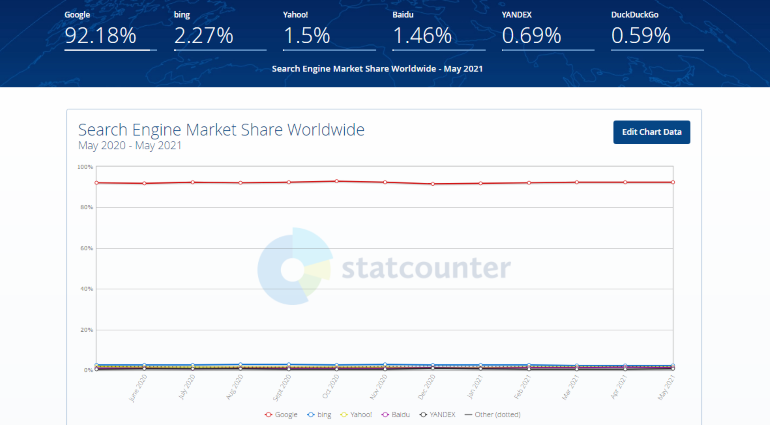
Task: Click the Nov 2020 x-axis label
Action: coord(379,387)
